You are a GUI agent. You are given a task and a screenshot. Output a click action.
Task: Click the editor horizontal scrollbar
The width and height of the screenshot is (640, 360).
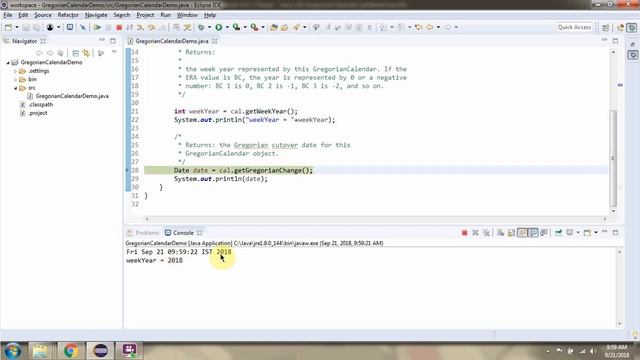(x=376, y=219)
